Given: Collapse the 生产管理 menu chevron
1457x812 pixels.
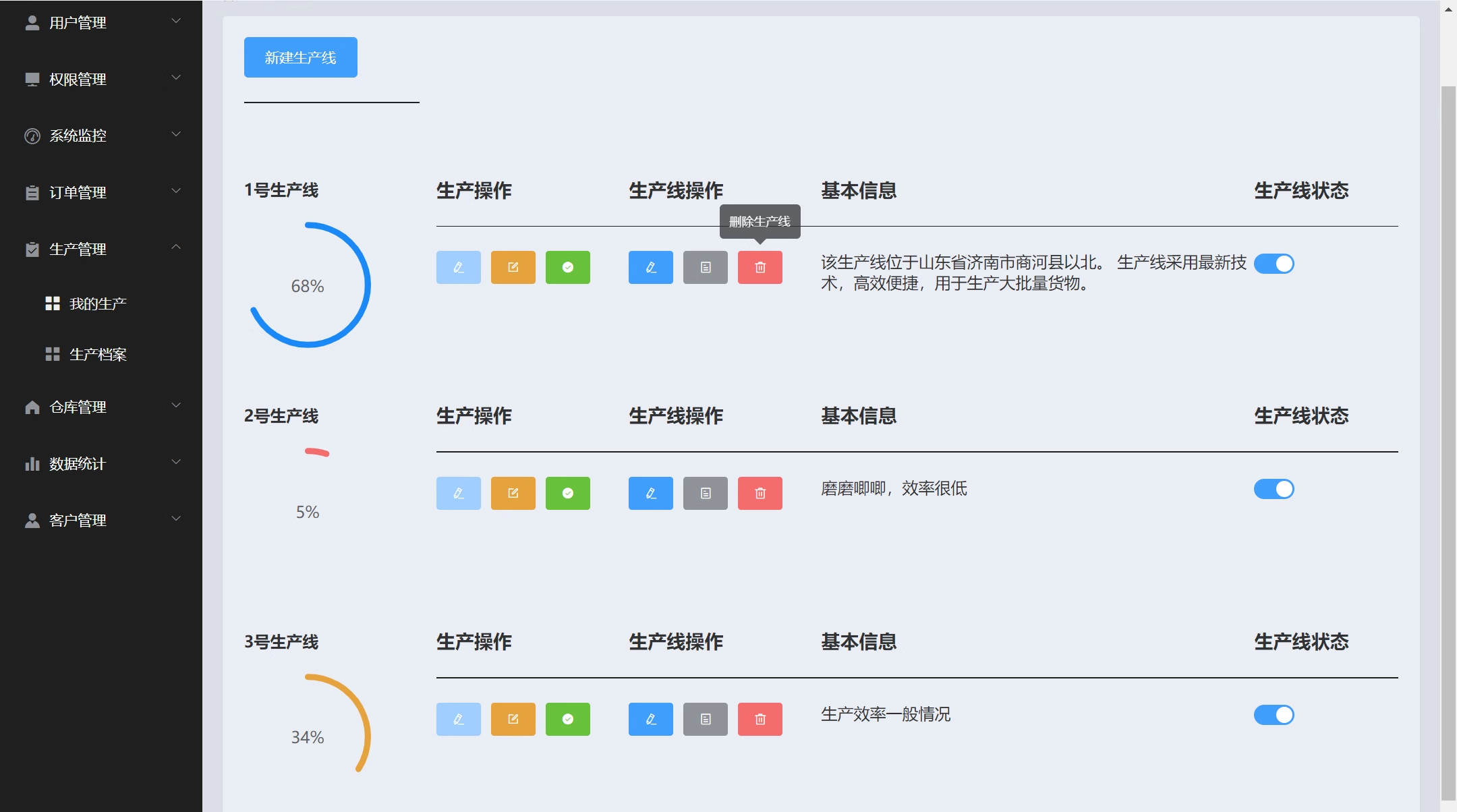Looking at the screenshot, I should 176,247.
